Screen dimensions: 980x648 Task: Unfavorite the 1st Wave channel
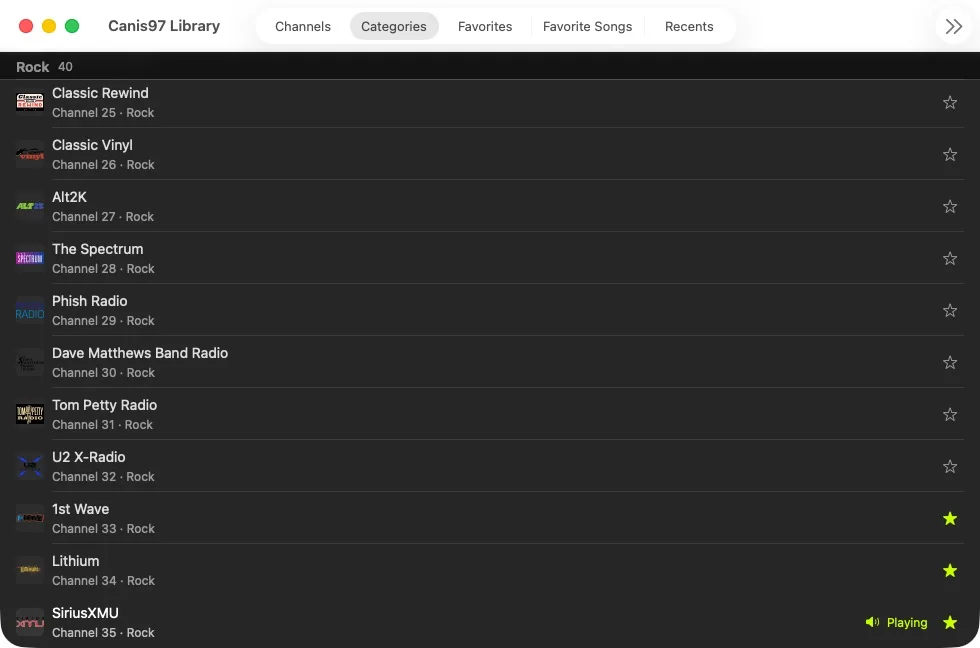(x=949, y=518)
